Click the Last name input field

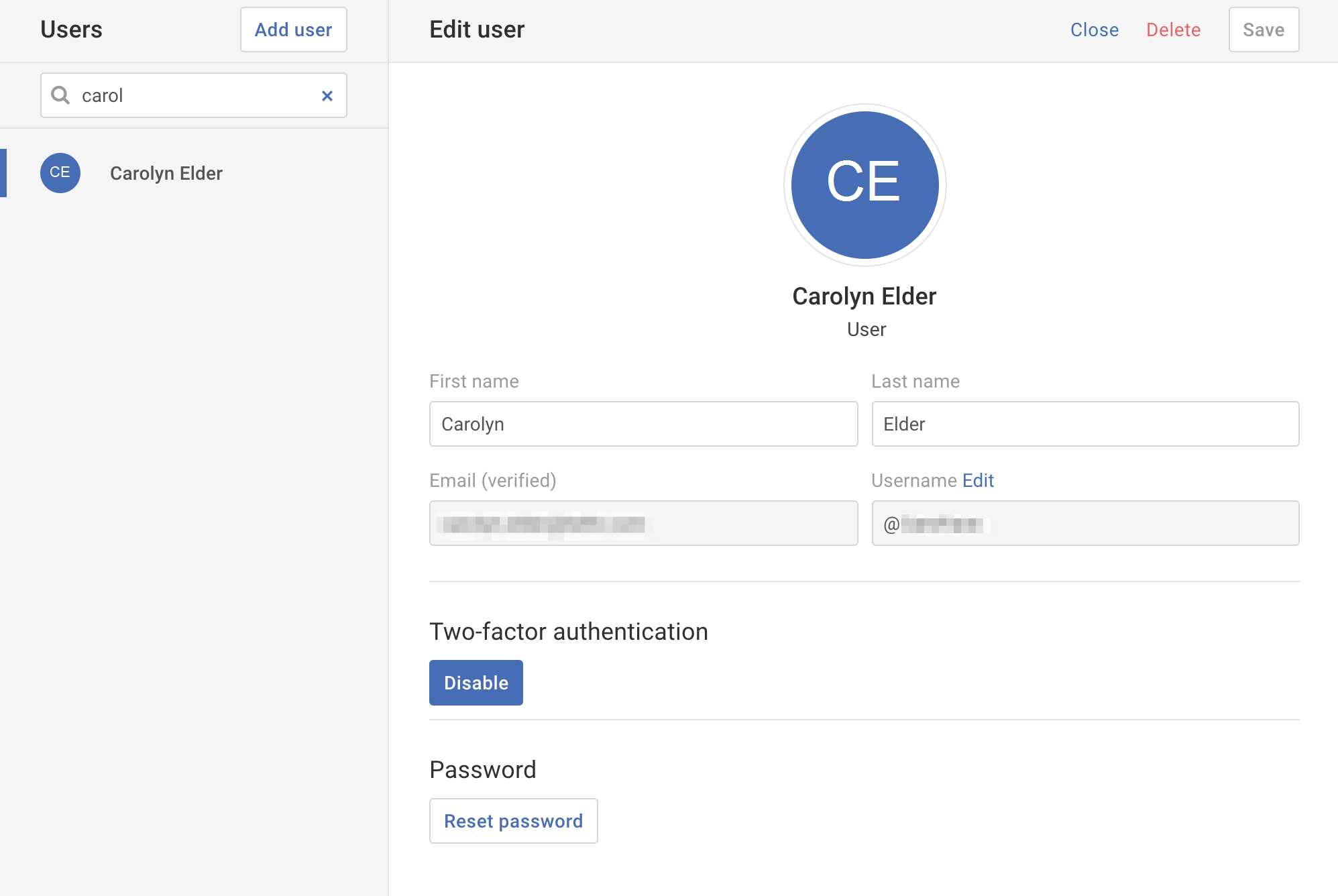tap(1084, 424)
